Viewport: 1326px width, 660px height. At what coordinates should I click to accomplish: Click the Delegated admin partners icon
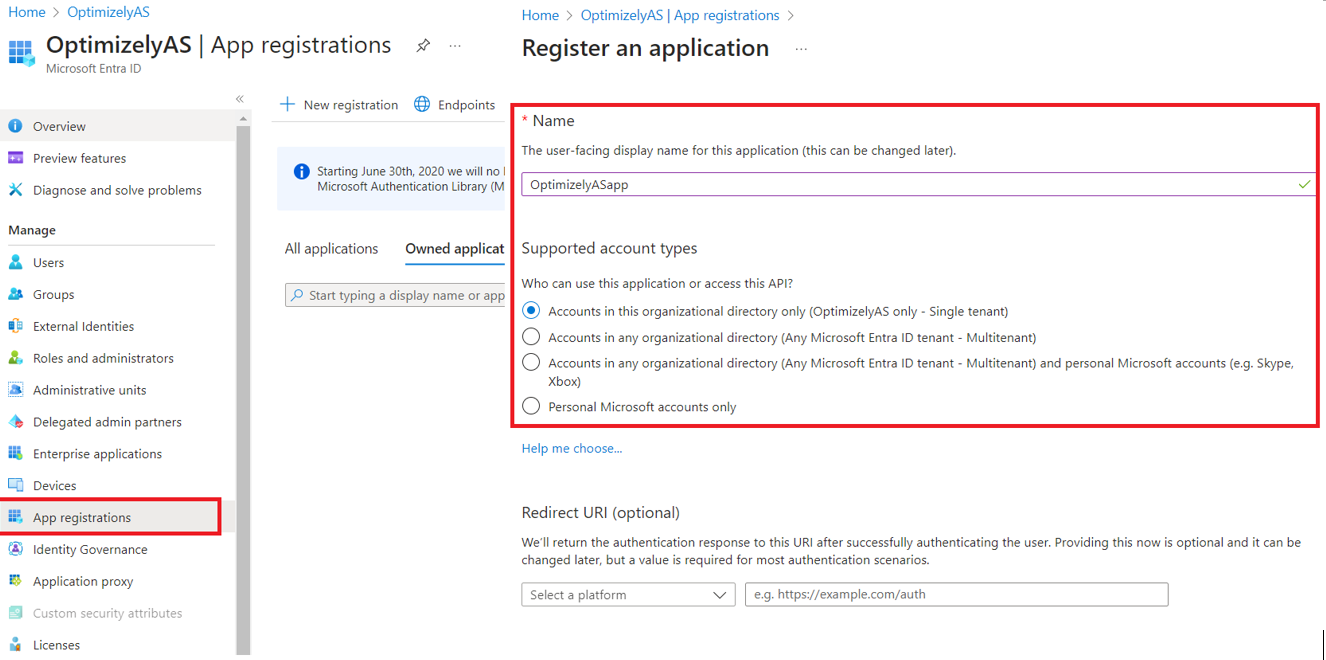click(x=15, y=422)
